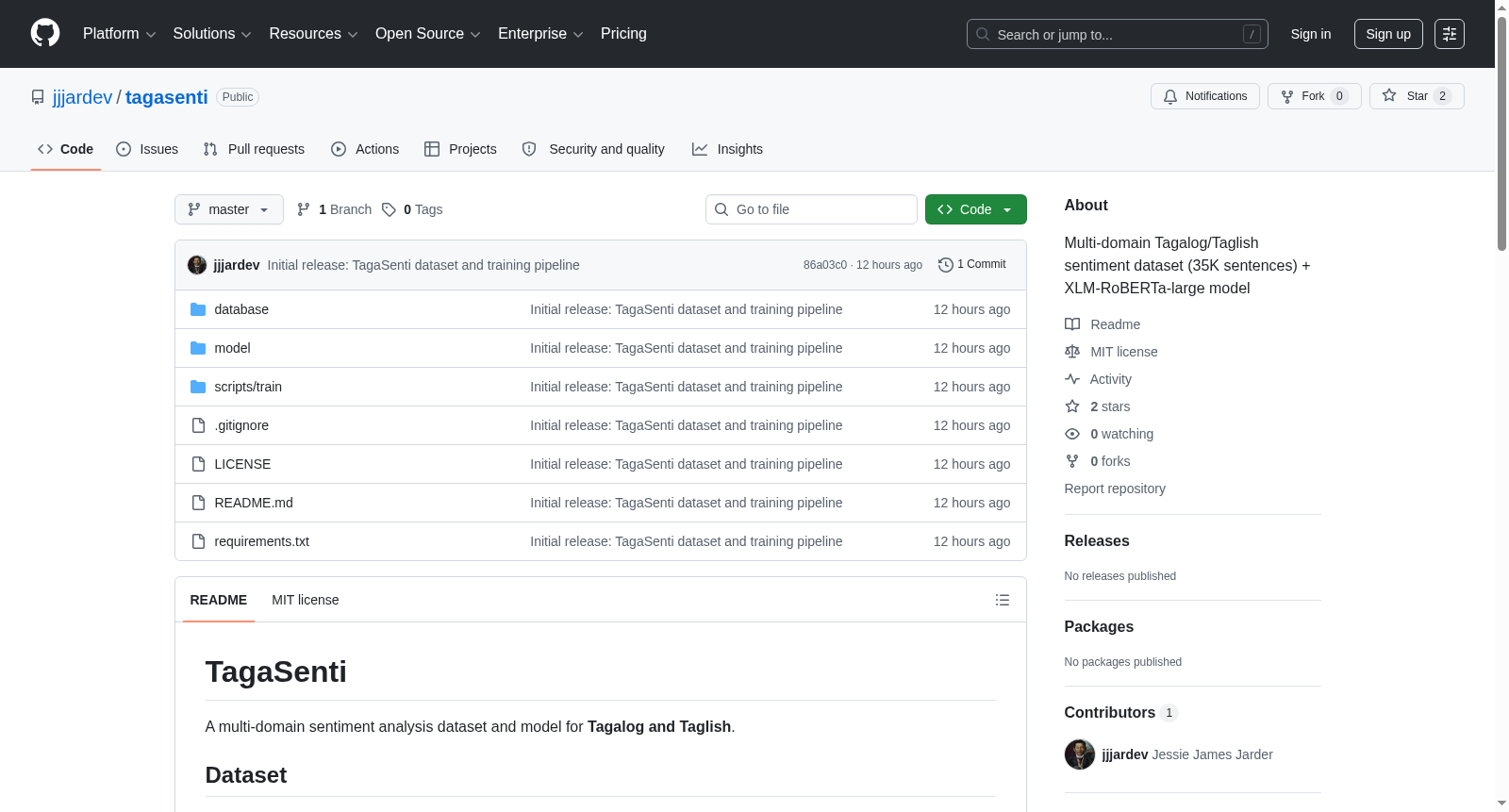Screen dimensions: 1509x812
Task: Click the Sign in link
Action: point(1311,34)
